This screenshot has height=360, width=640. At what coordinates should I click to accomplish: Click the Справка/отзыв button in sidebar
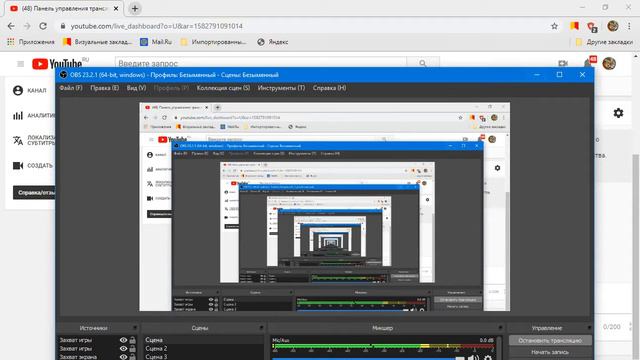pos(34,193)
